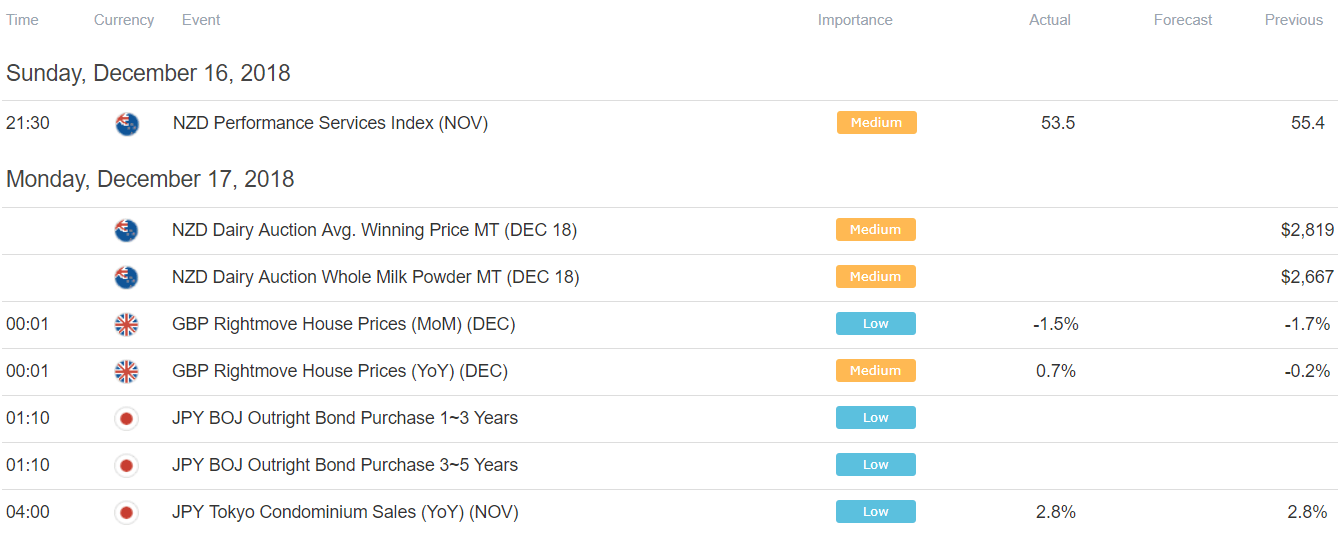1338x533 pixels.
Task: Click the Low badge on Rightmove House Prices MoM
Action: click(876, 324)
